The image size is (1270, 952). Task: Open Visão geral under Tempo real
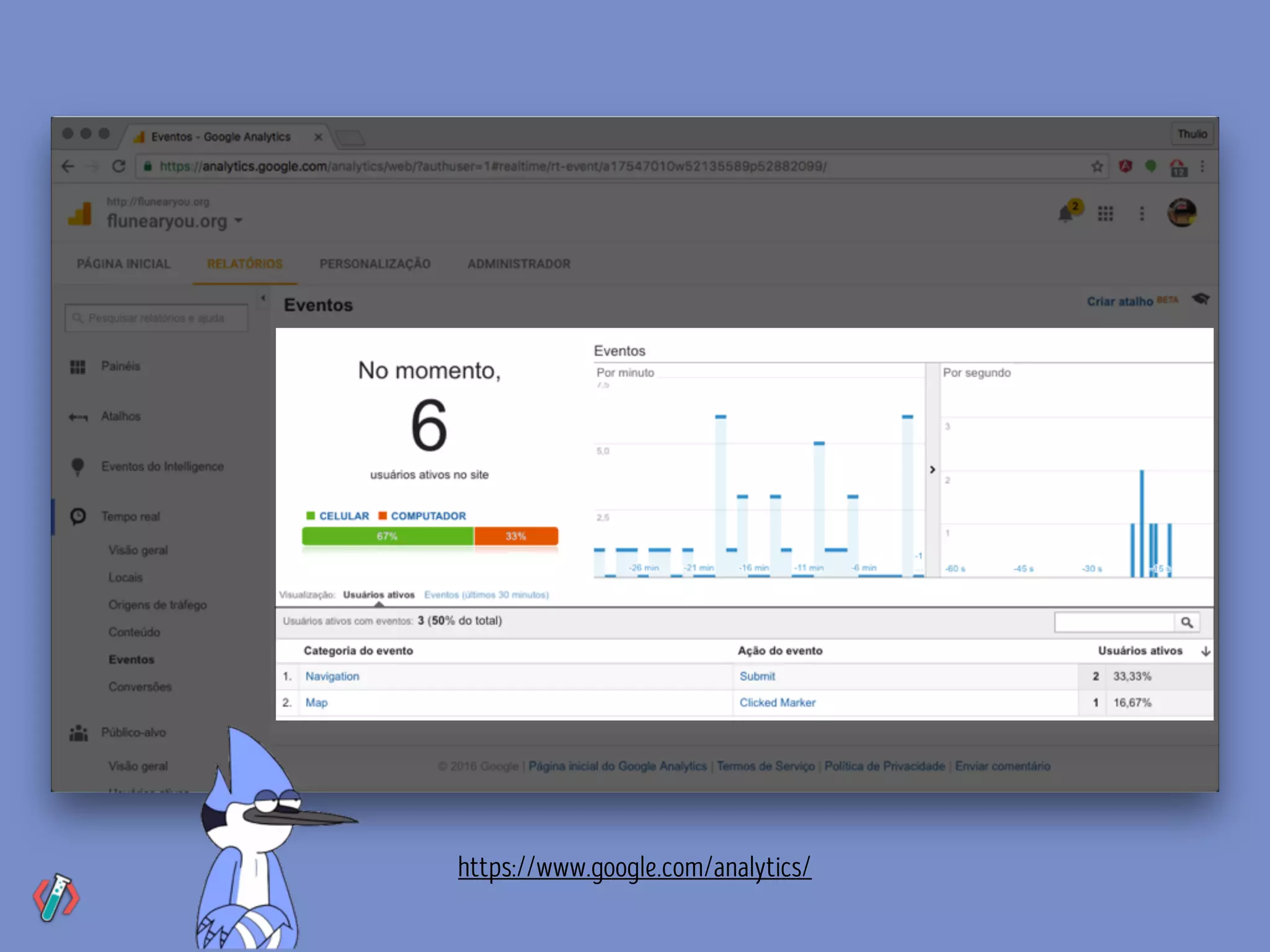tap(138, 550)
